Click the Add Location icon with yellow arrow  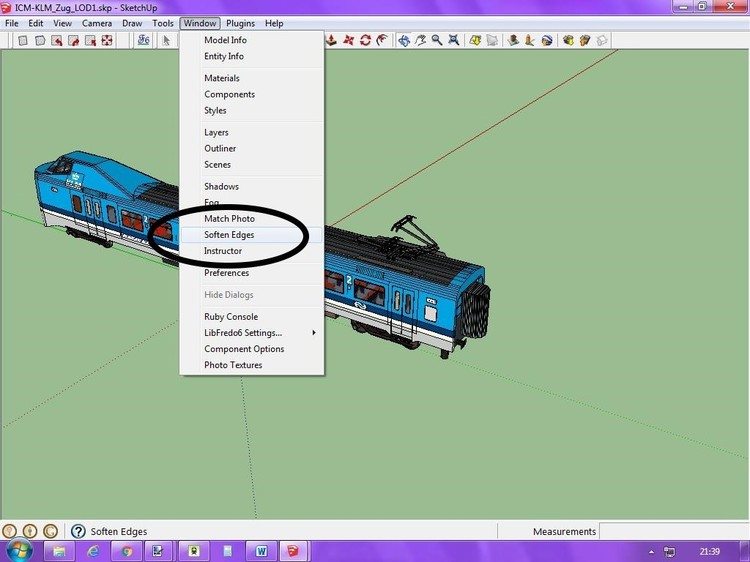(475, 40)
